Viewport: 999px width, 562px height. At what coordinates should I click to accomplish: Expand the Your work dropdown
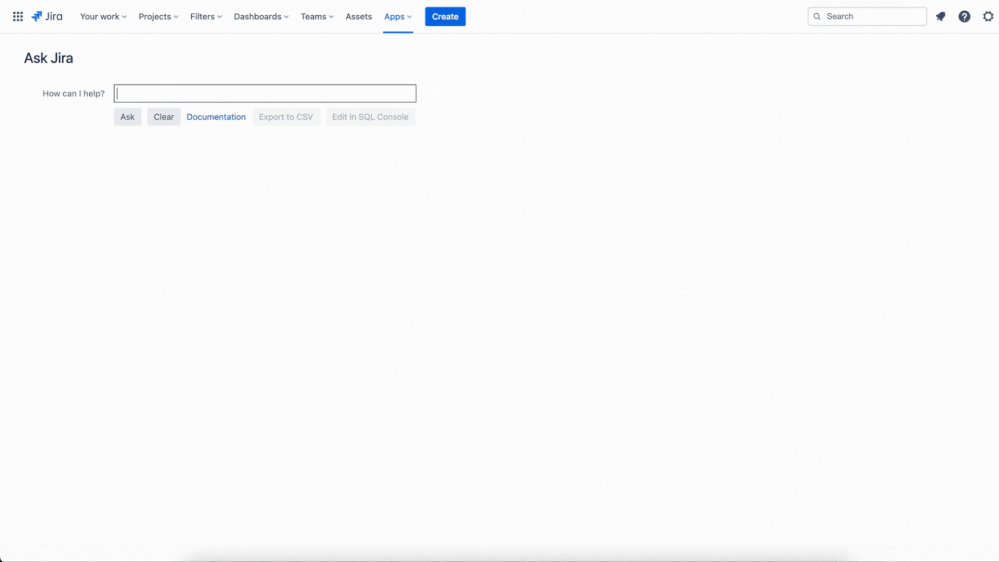click(x=103, y=17)
